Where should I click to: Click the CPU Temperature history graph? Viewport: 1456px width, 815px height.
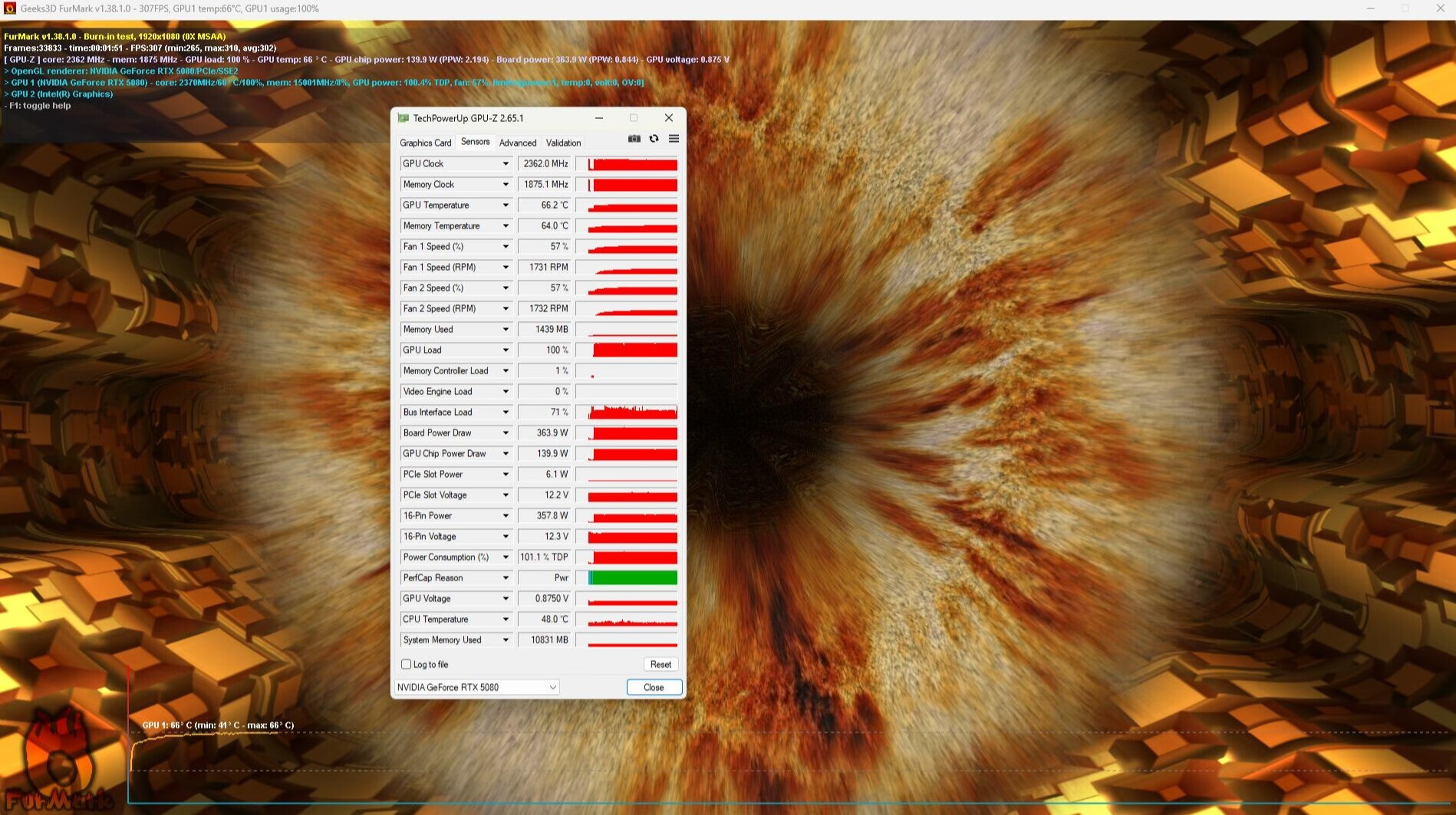pos(627,619)
